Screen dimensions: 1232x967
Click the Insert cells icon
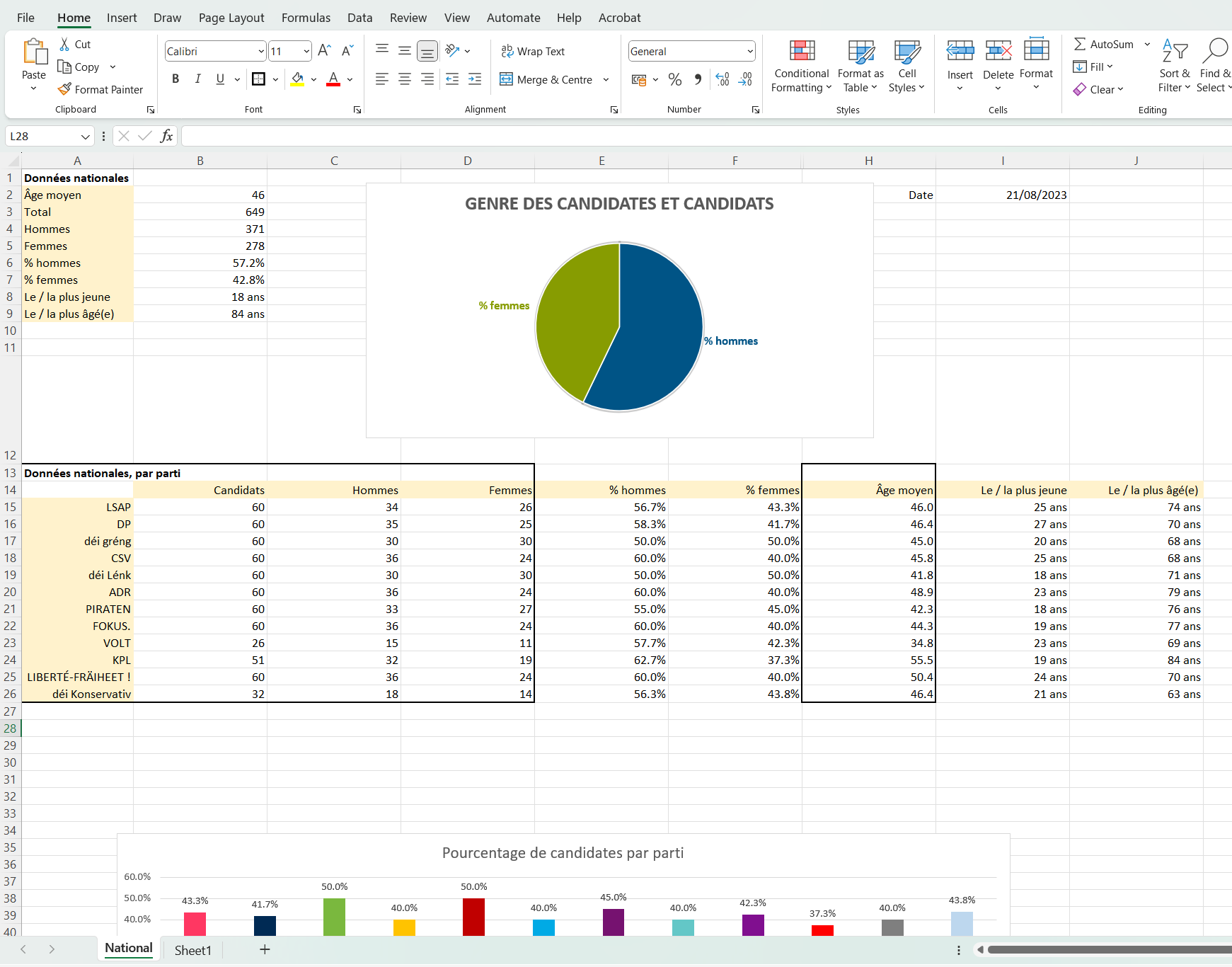pyautogui.click(x=960, y=50)
